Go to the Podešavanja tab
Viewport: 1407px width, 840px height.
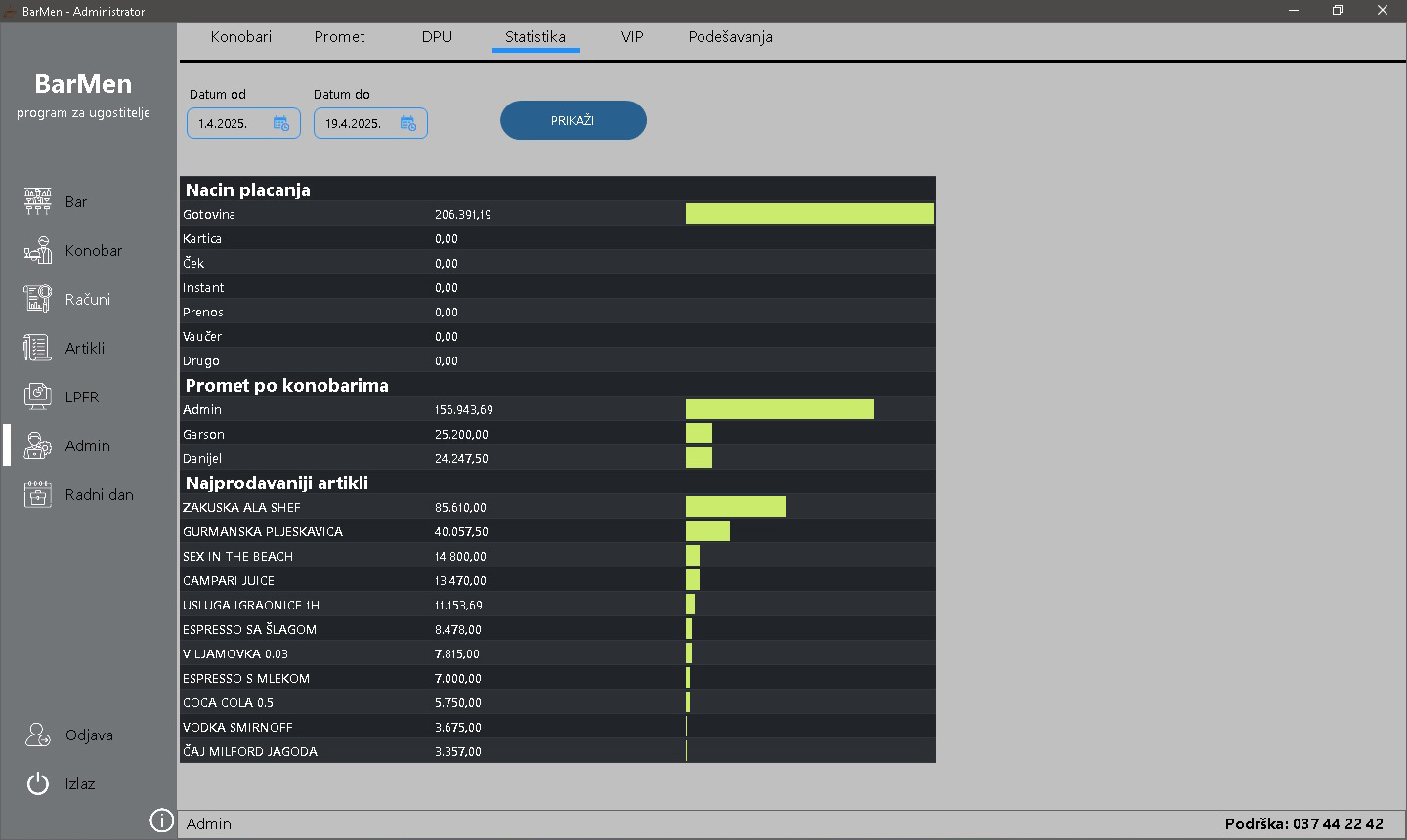730,37
